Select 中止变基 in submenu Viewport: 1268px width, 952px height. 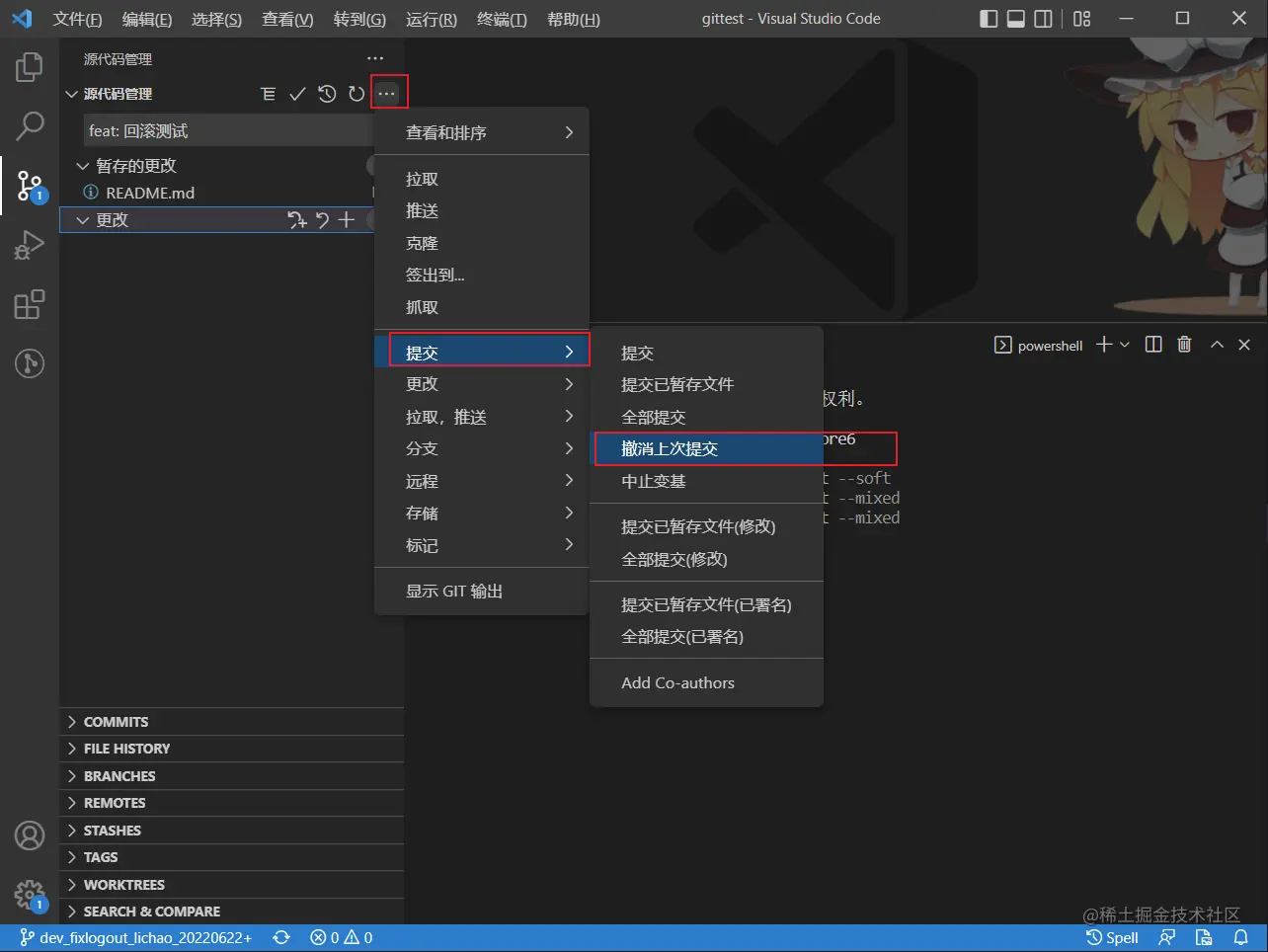pos(706,481)
